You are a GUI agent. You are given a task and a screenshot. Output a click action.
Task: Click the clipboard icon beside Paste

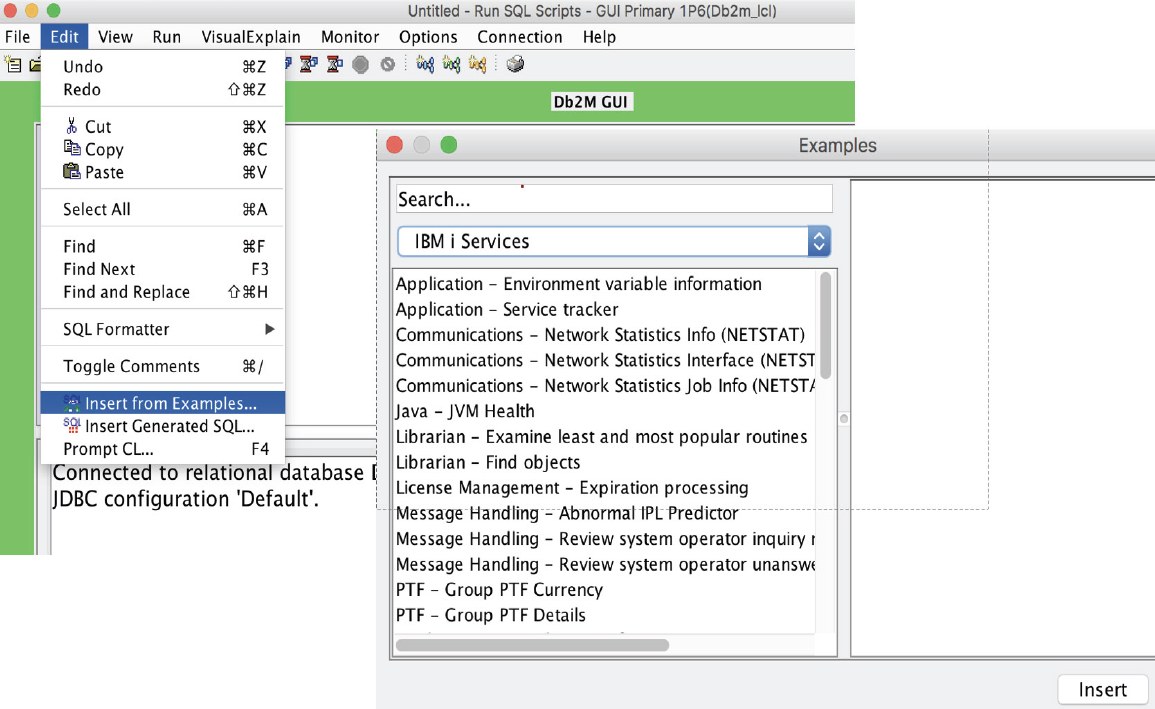pyautogui.click(x=71, y=171)
